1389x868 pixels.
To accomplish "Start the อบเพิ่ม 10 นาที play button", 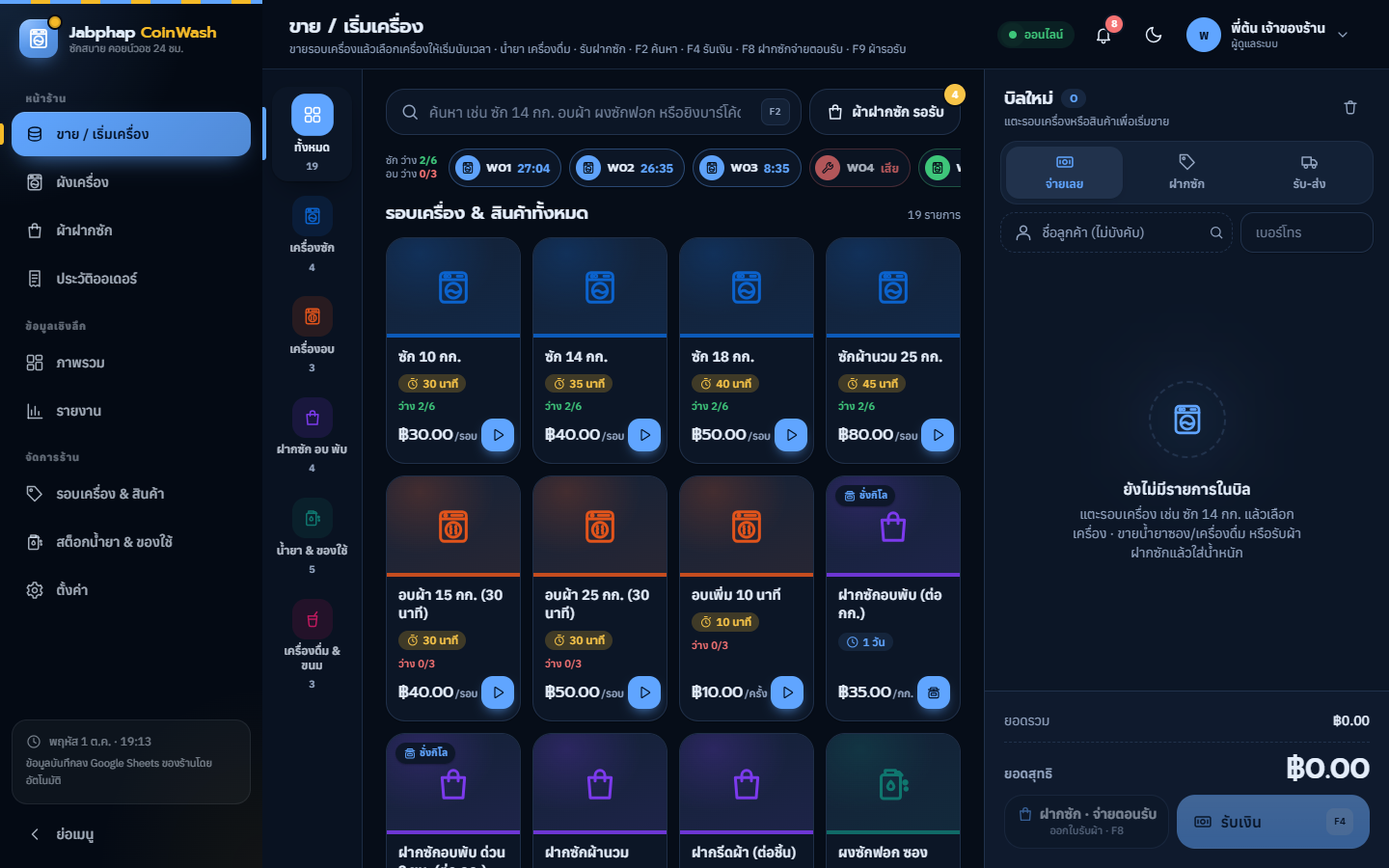I will point(787,692).
